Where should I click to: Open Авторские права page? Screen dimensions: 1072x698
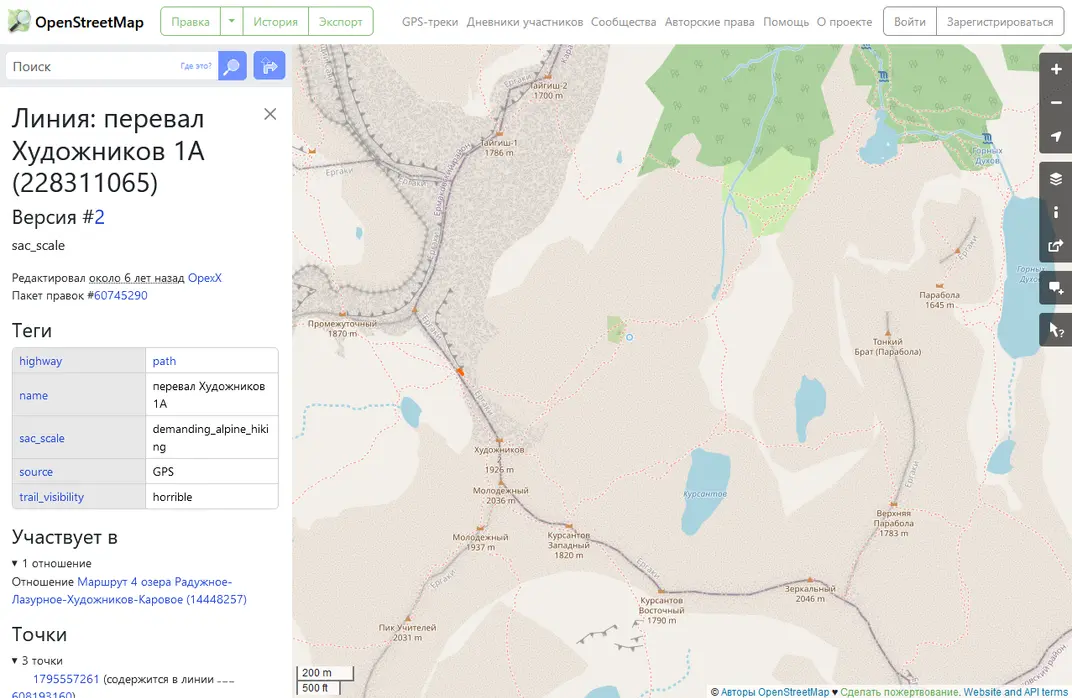709,22
